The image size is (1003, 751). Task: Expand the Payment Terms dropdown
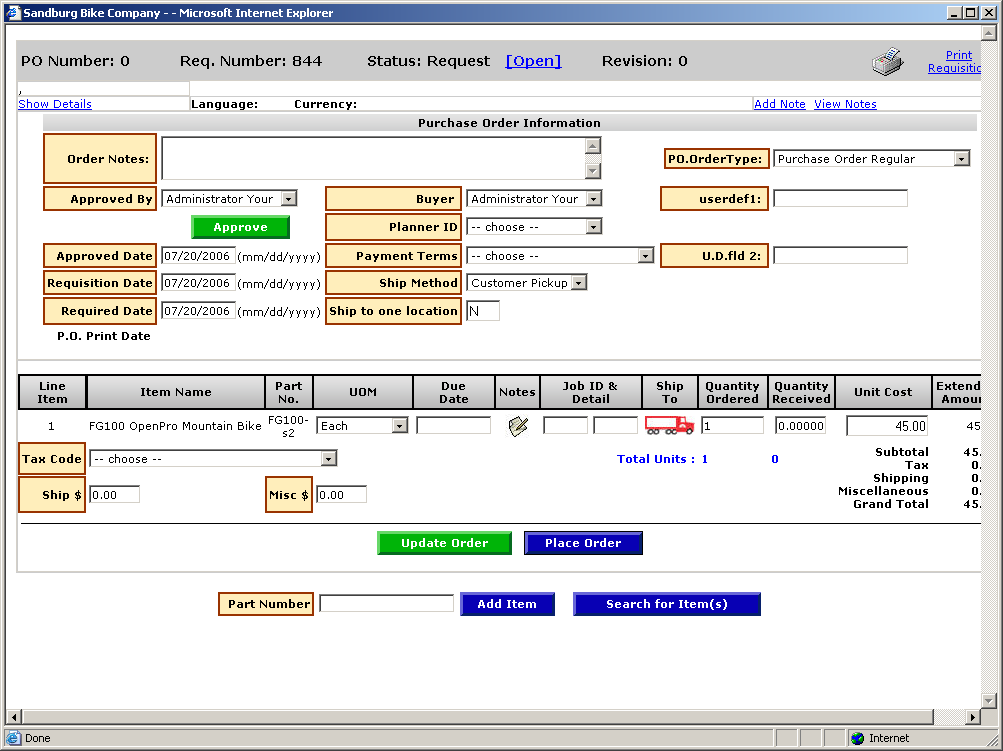645,256
